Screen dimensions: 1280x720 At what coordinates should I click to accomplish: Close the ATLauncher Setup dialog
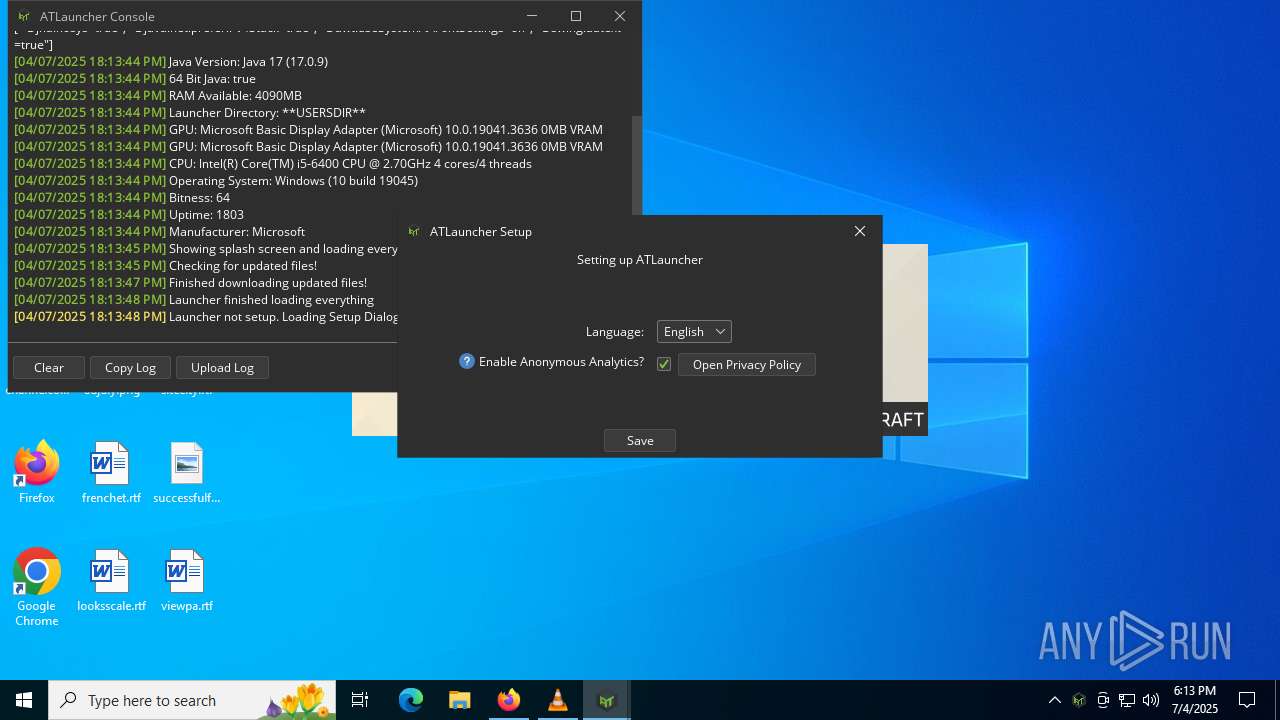click(859, 231)
